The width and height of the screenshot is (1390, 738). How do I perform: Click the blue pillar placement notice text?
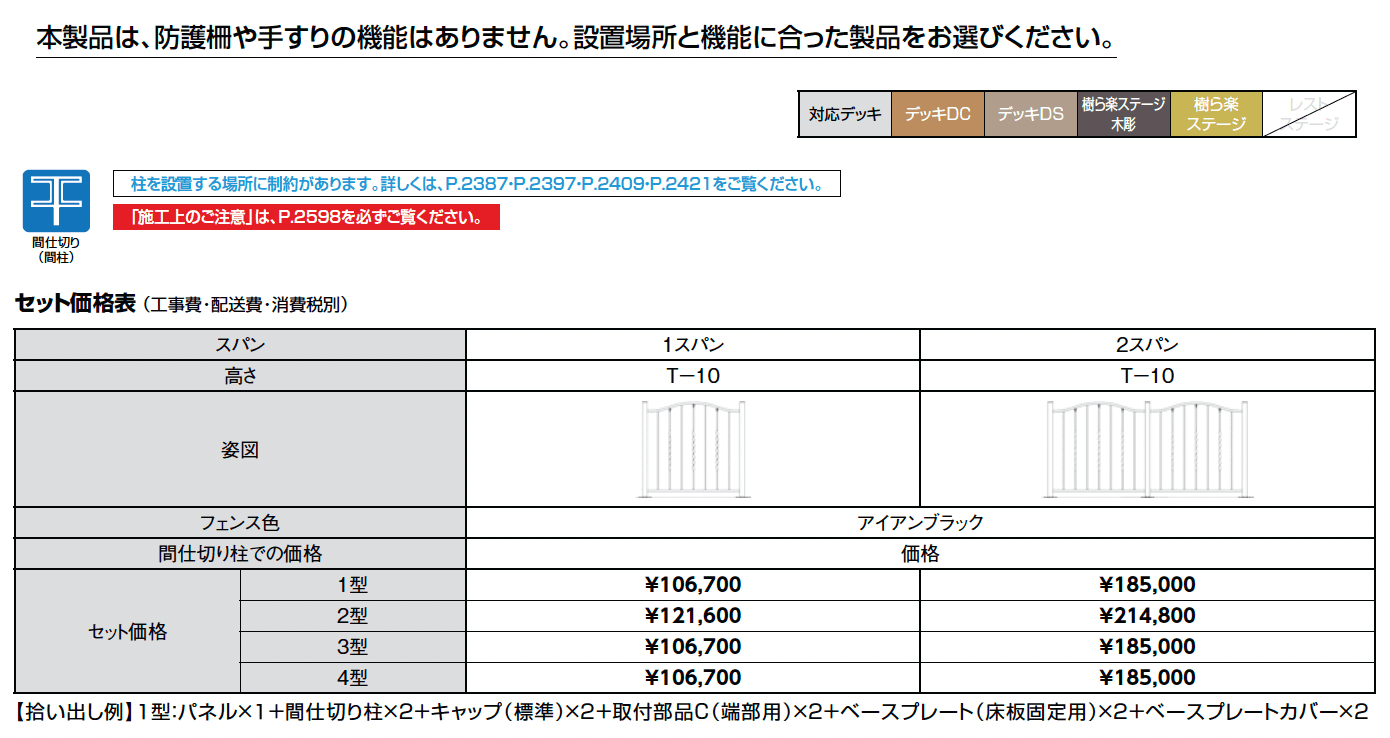(477, 184)
